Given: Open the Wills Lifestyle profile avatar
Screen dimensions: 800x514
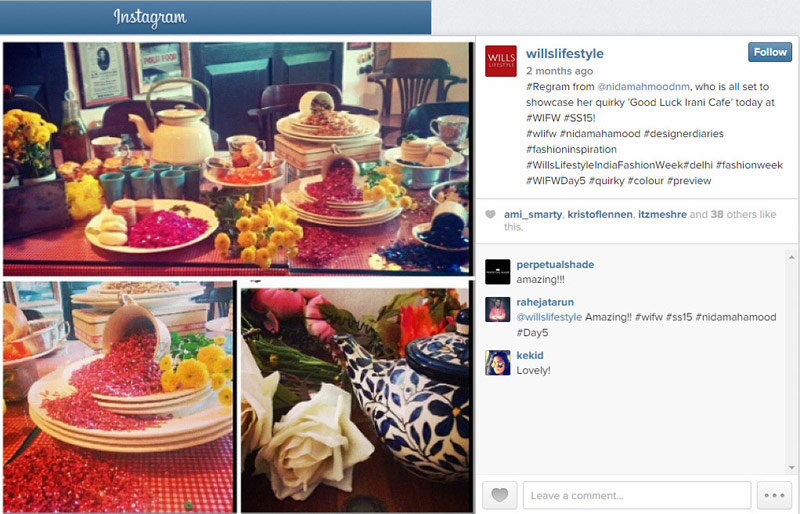Looking at the screenshot, I should (x=501, y=61).
